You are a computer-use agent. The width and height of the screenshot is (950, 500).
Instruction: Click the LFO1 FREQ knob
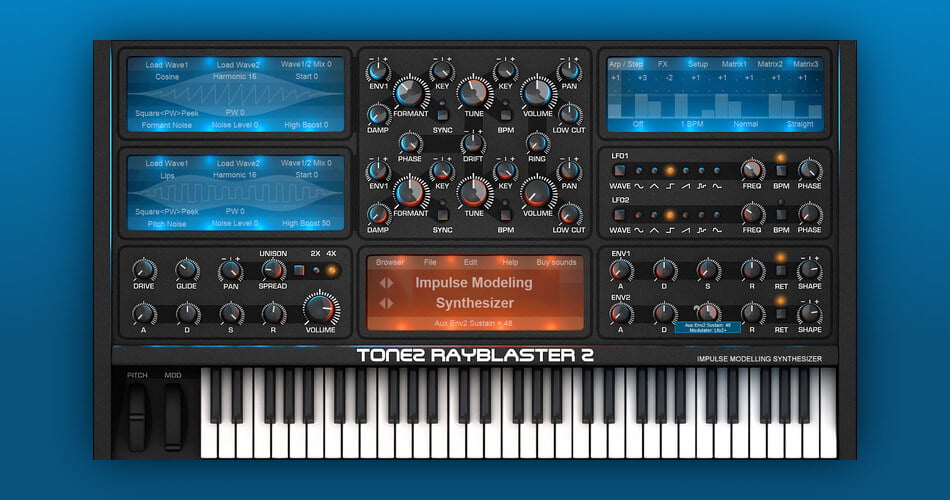click(752, 170)
